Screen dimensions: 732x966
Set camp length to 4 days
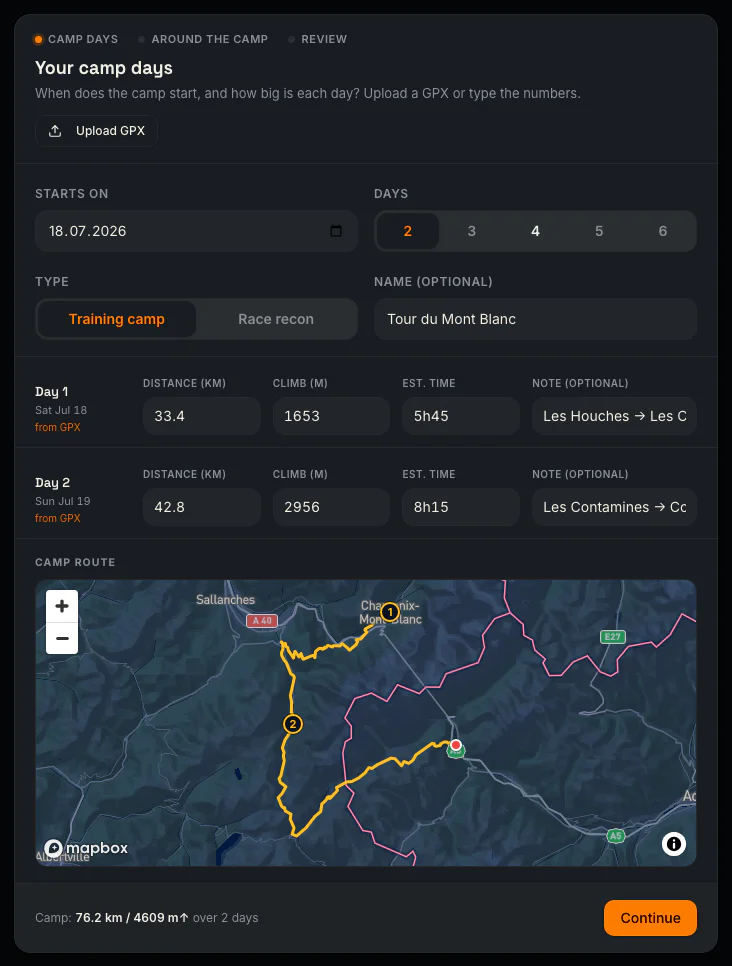click(535, 231)
